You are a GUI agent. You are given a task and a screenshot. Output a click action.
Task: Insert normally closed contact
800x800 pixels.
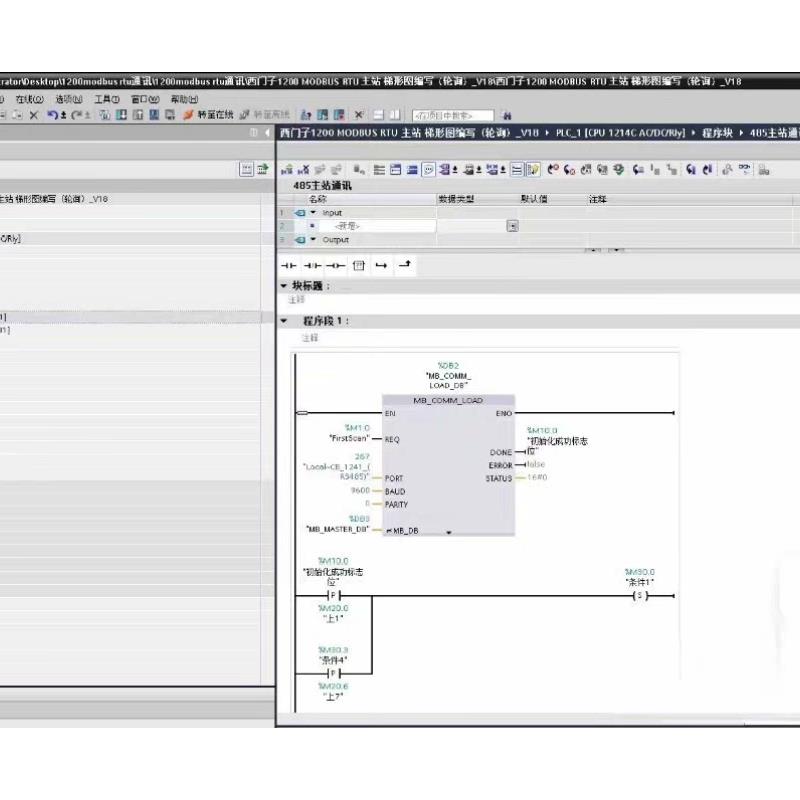pos(312,265)
